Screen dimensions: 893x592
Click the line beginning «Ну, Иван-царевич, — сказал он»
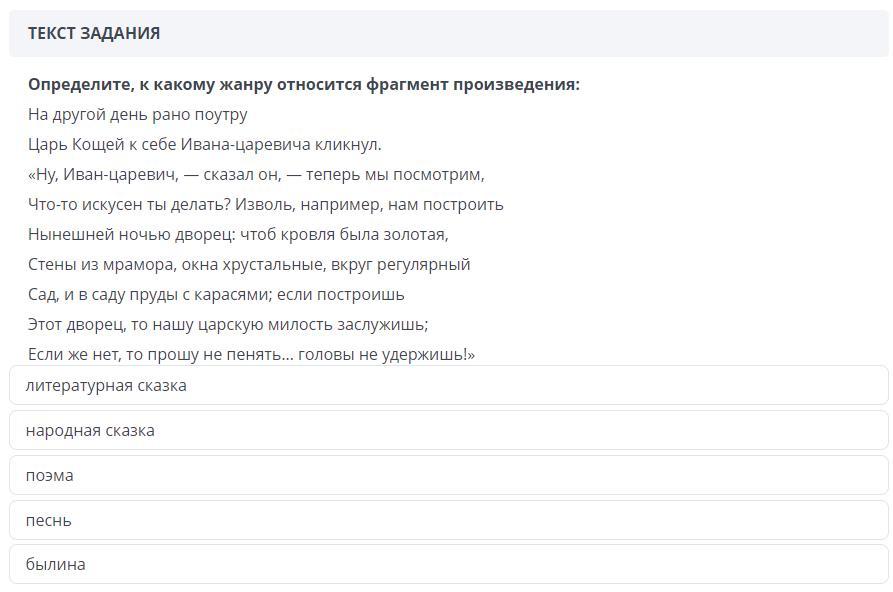tap(256, 174)
